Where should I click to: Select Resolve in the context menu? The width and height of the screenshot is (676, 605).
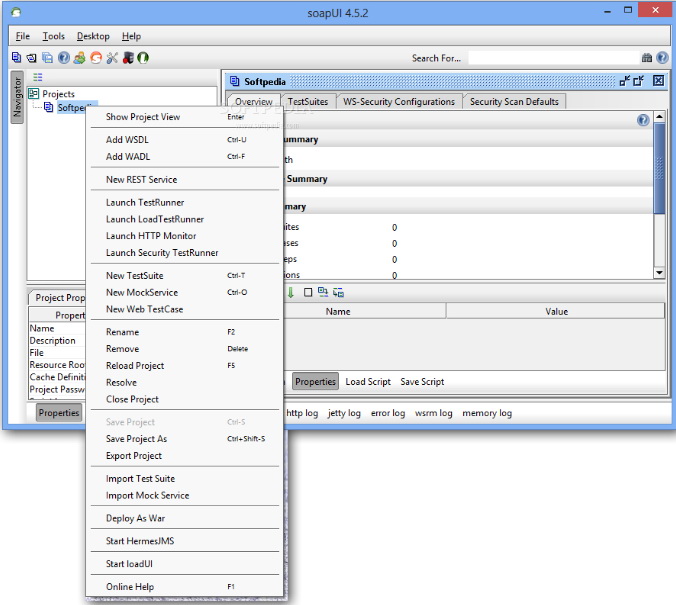(x=185, y=382)
